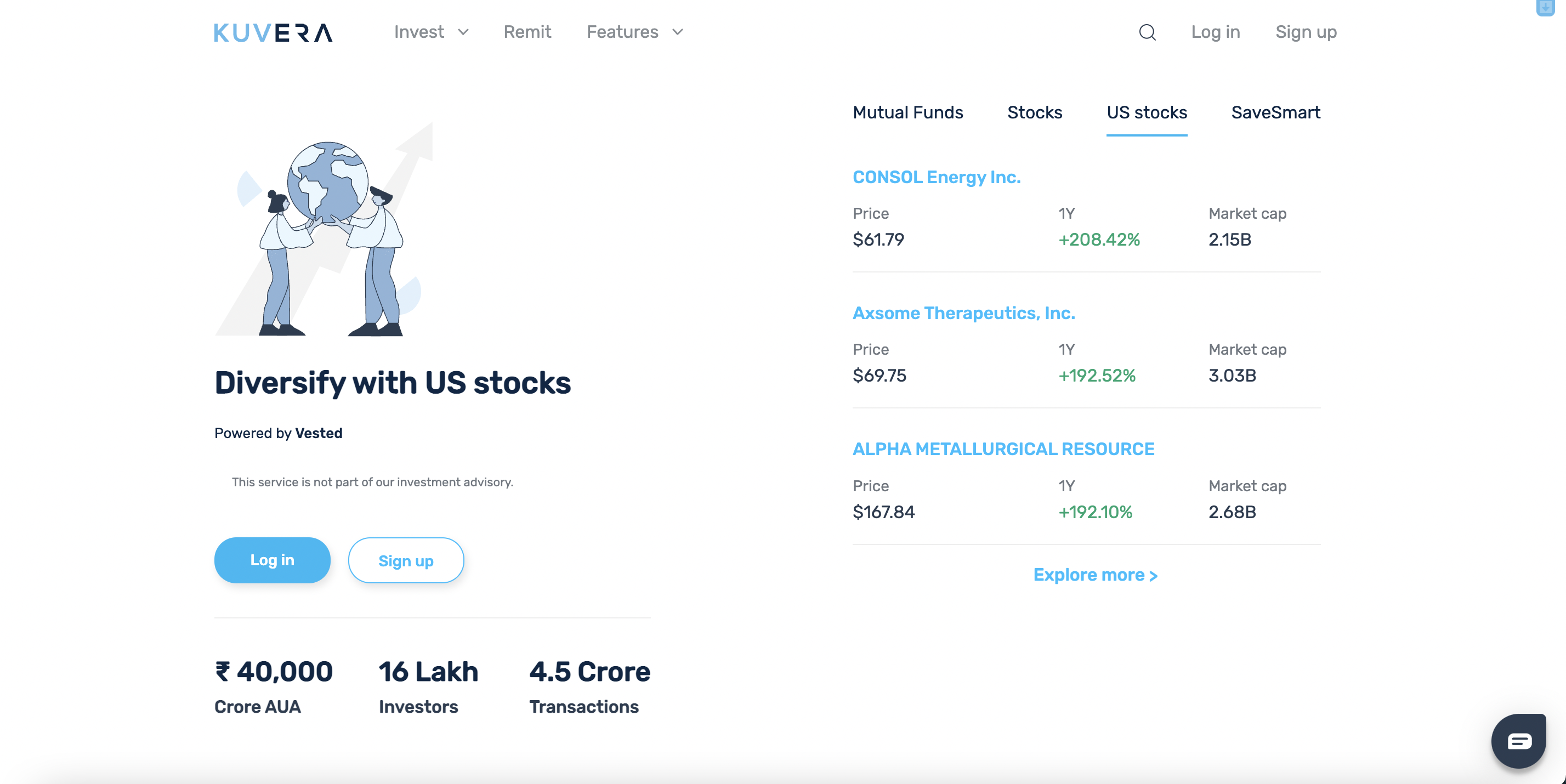This screenshot has height=784, width=1566.
Task: Switch to the SaveSmart tab
Action: coord(1275,112)
